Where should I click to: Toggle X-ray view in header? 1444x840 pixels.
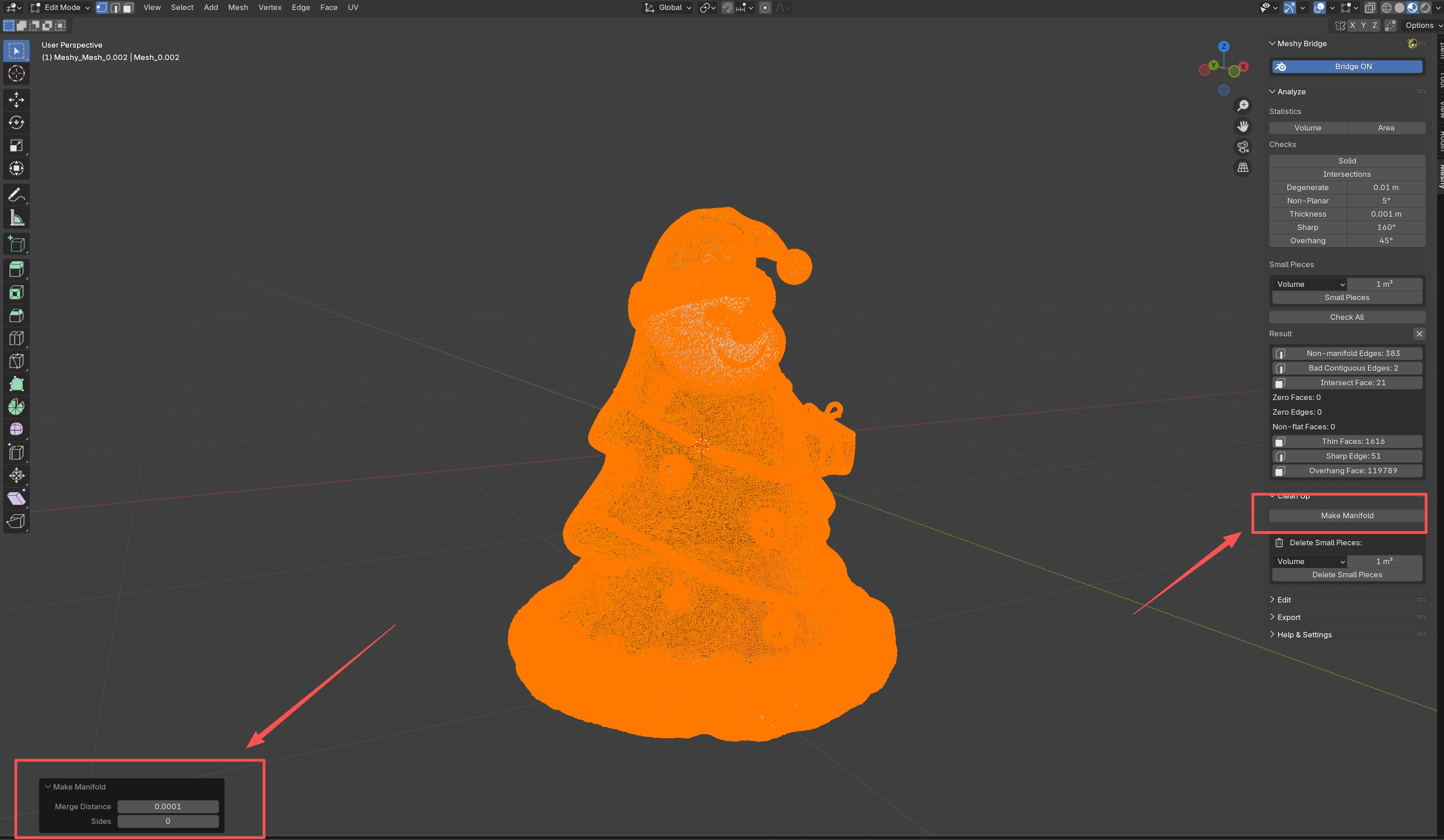[1370, 7]
